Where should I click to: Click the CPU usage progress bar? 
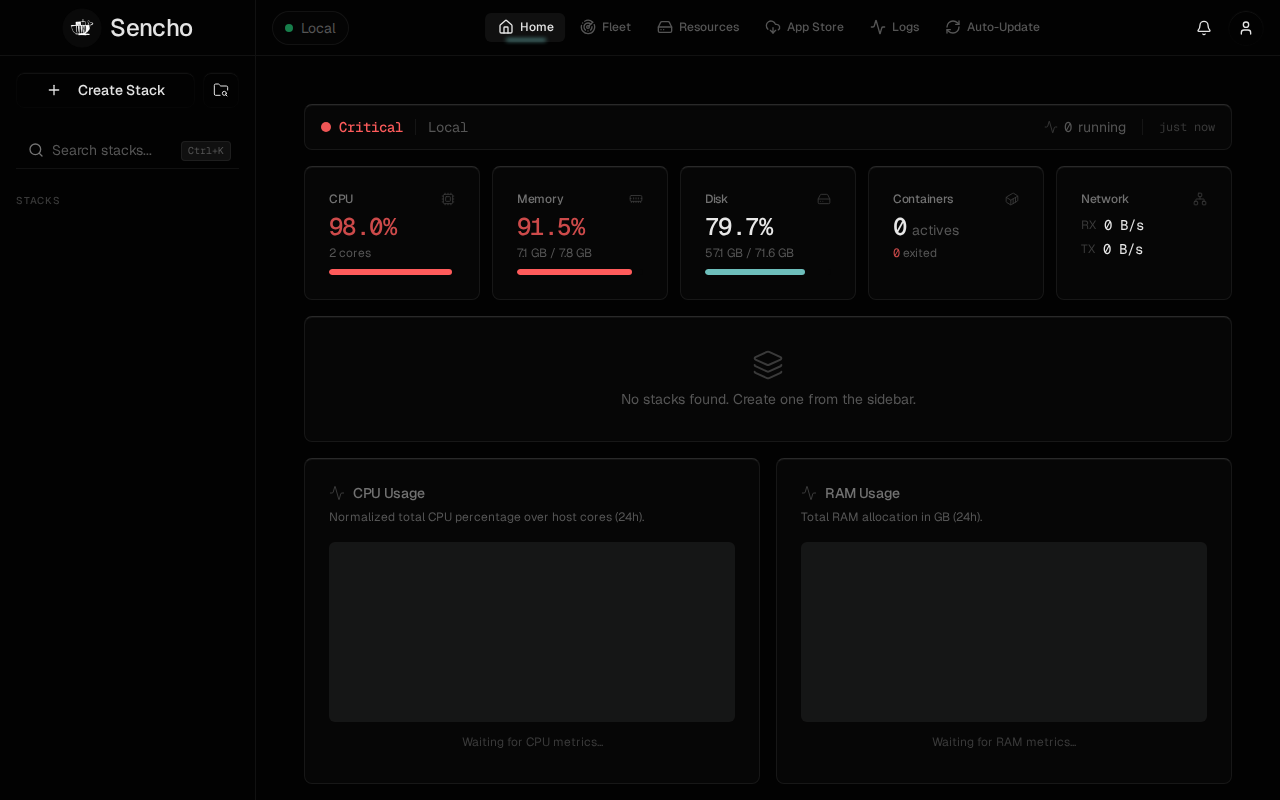(x=391, y=272)
